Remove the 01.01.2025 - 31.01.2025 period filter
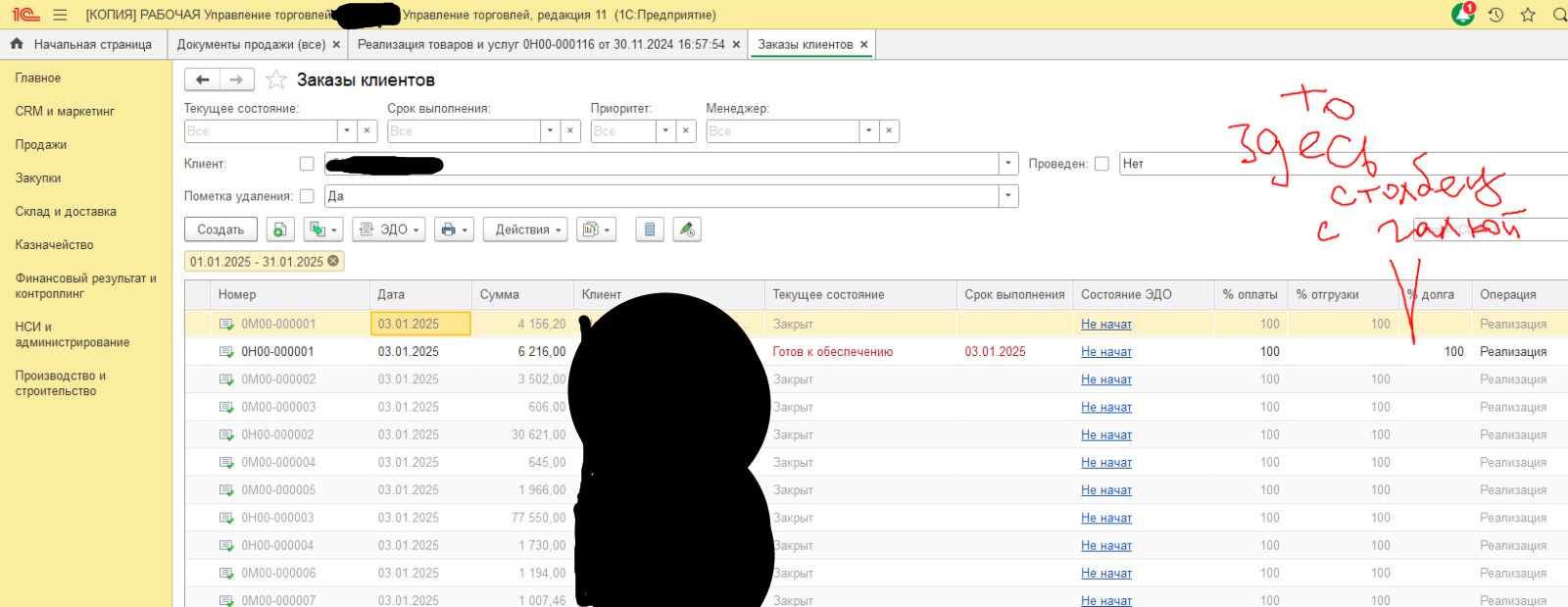Image resolution: width=1568 pixels, height=607 pixels. coord(333,261)
